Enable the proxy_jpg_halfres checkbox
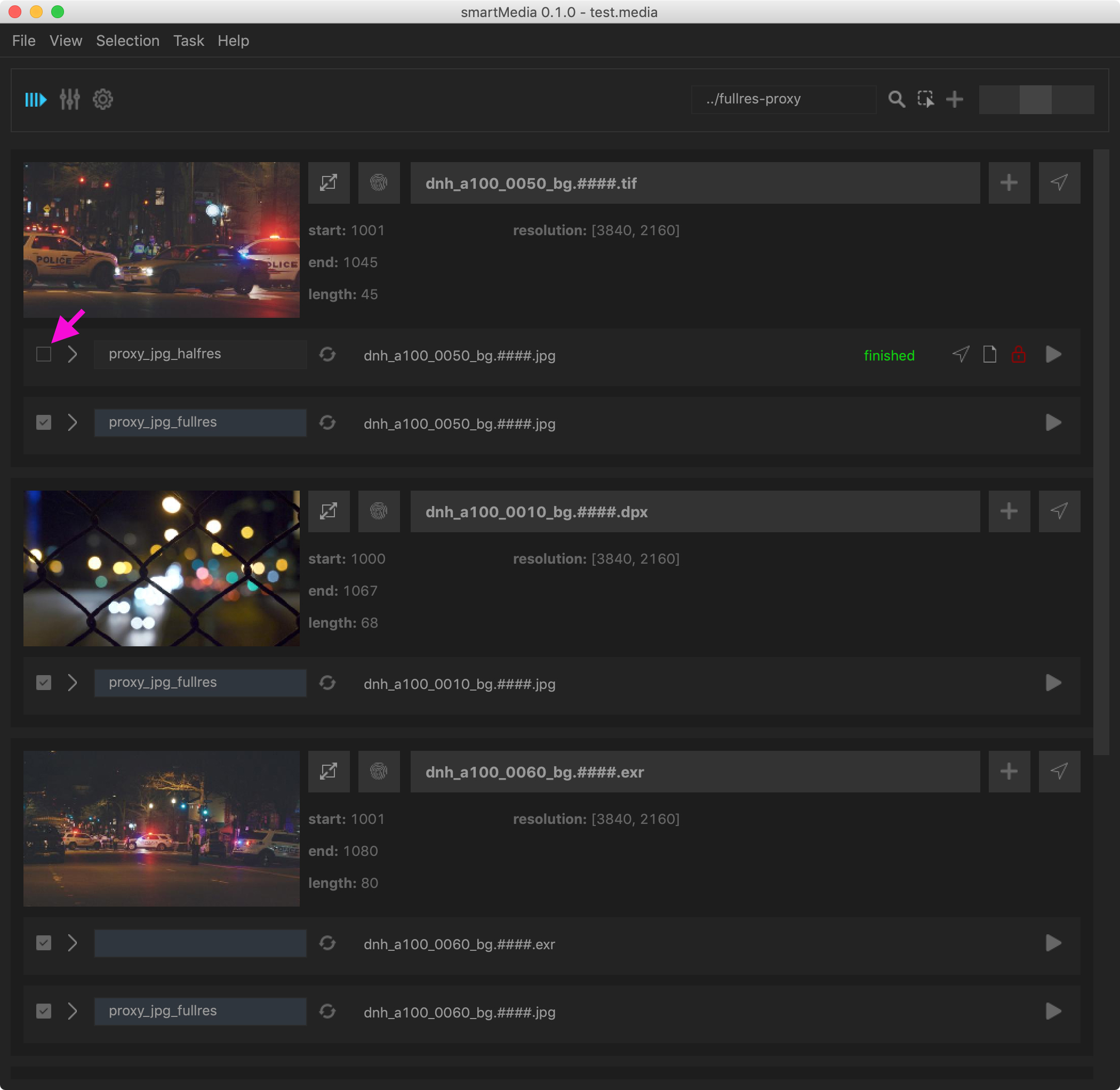1120x1090 pixels. click(44, 355)
